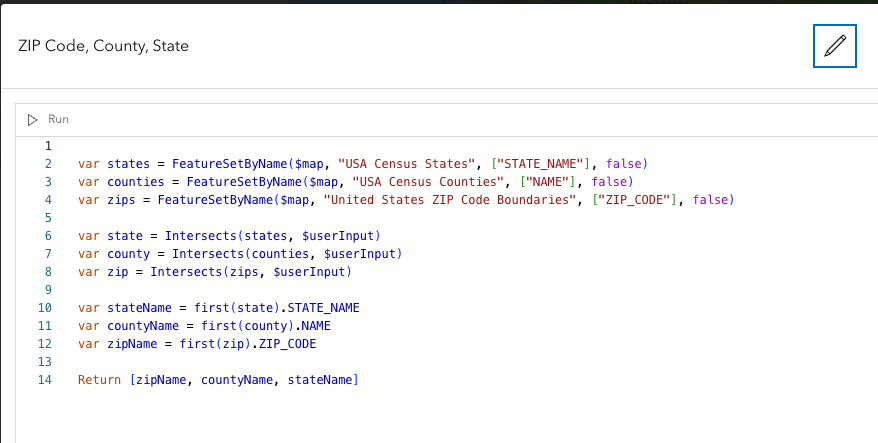The width and height of the screenshot is (878, 443).
Task: Click first(county) on line 11
Action: (x=247, y=326)
